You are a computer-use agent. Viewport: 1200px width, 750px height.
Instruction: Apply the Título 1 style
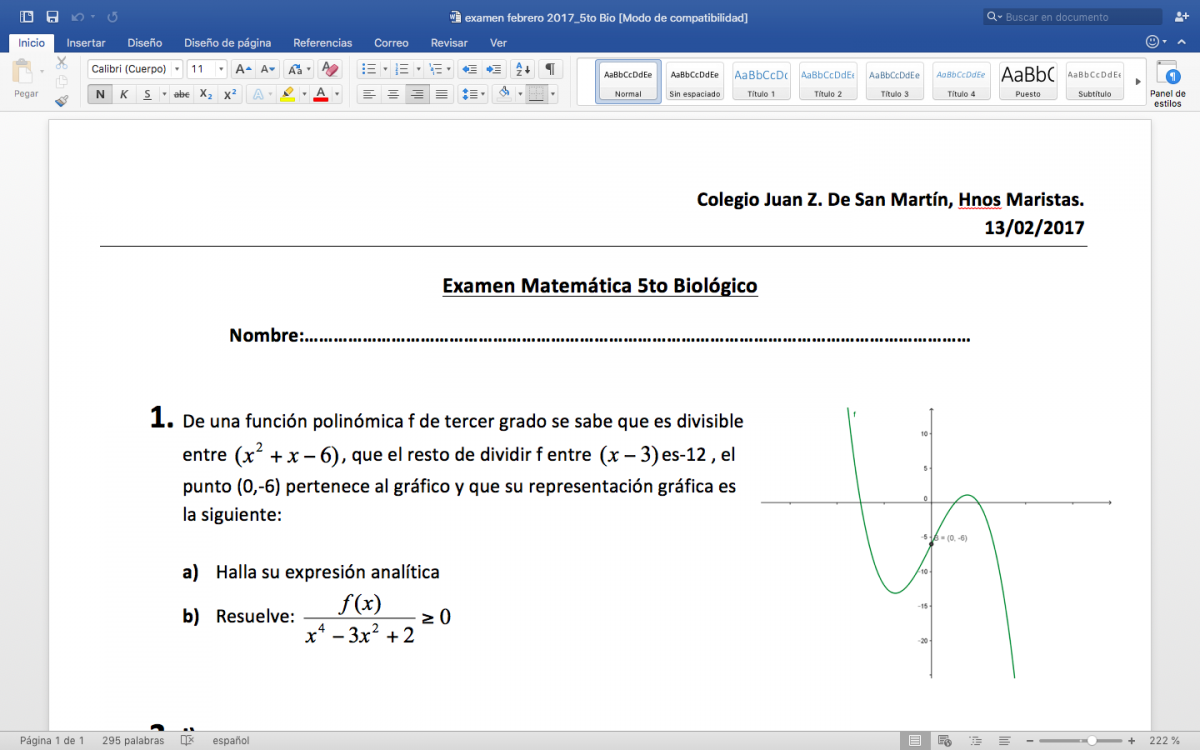pos(760,81)
